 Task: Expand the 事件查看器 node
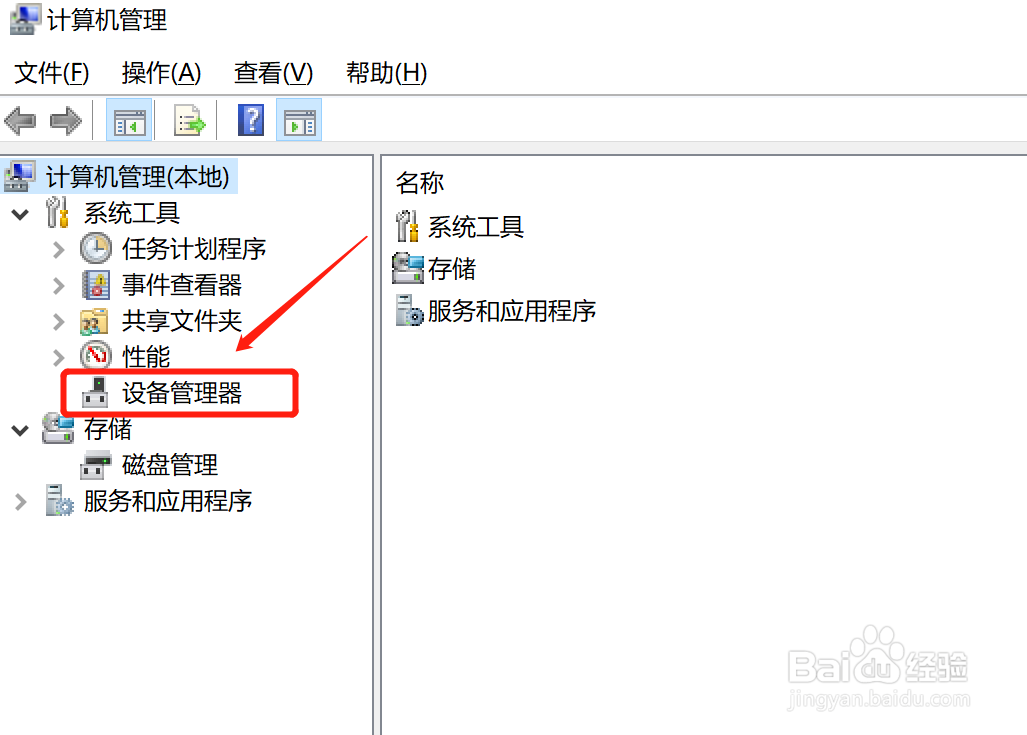pyautogui.click(x=58, y=286)
